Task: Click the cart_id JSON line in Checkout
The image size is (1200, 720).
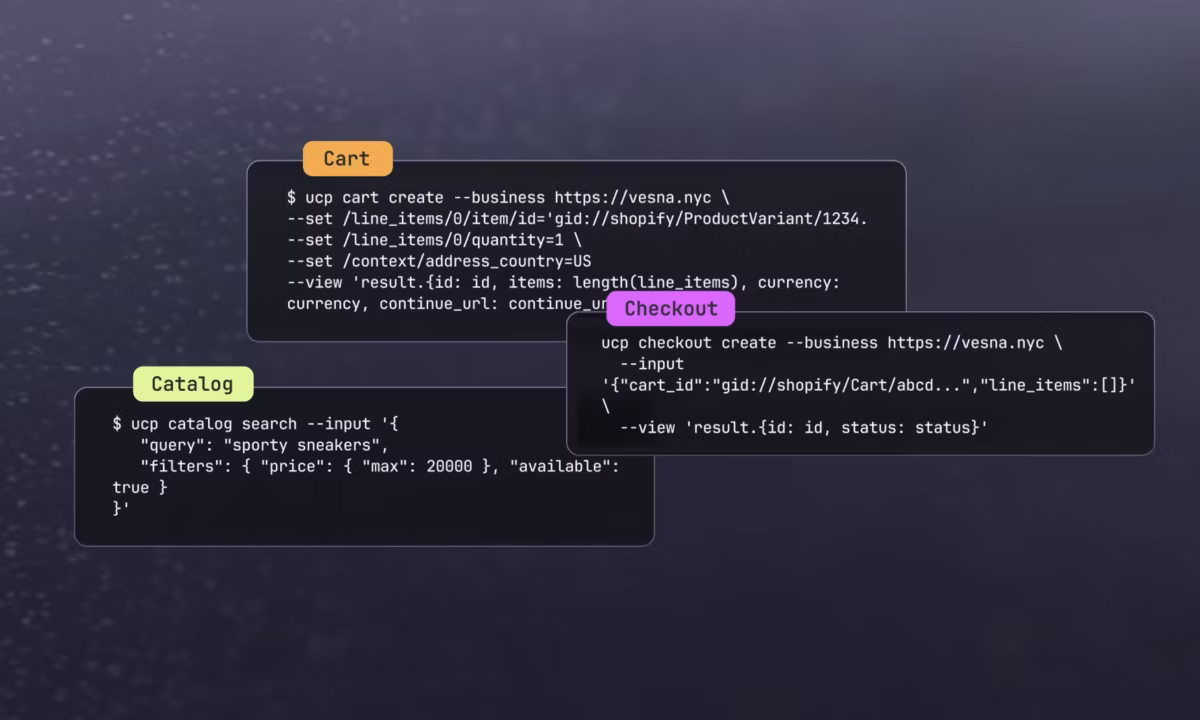Action: point(868,385)
